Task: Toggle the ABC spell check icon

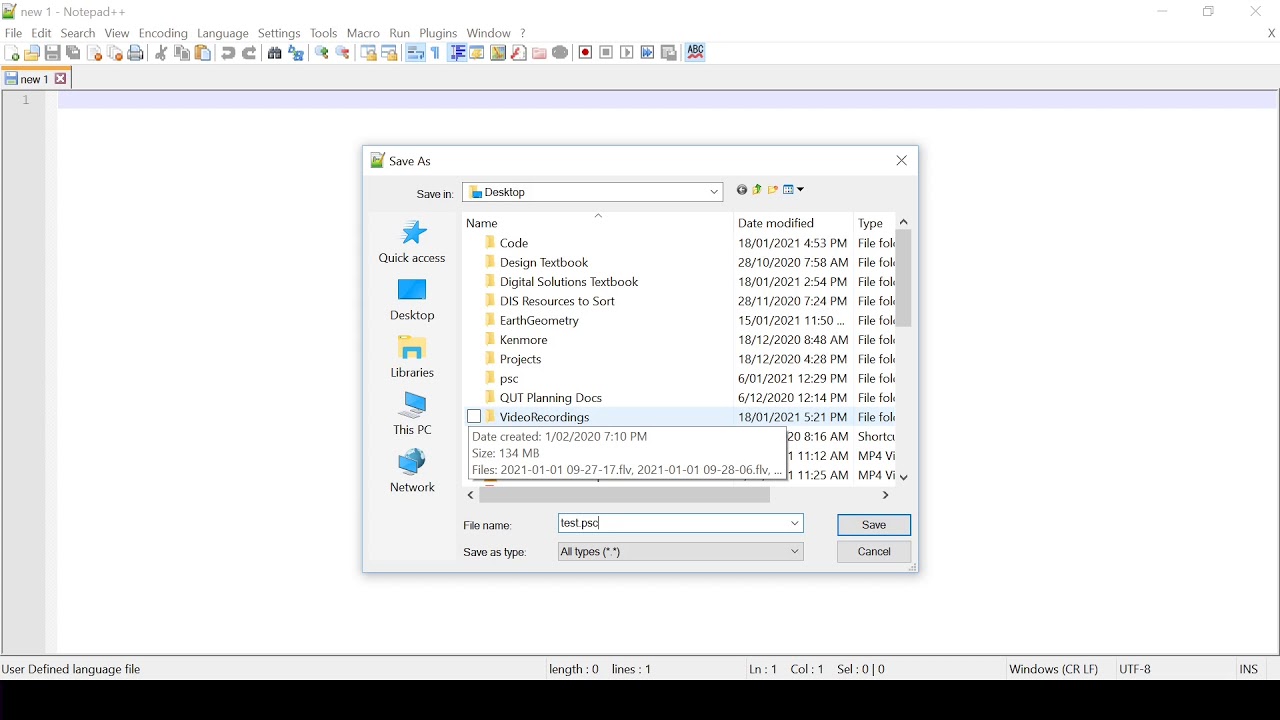Action: [697, 53]
